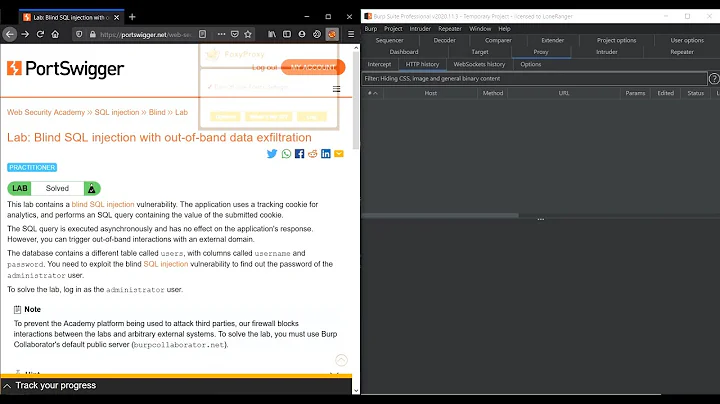720x404 pixels.
Task: Open Firefox account icon
Action: (x=302, y=34)
